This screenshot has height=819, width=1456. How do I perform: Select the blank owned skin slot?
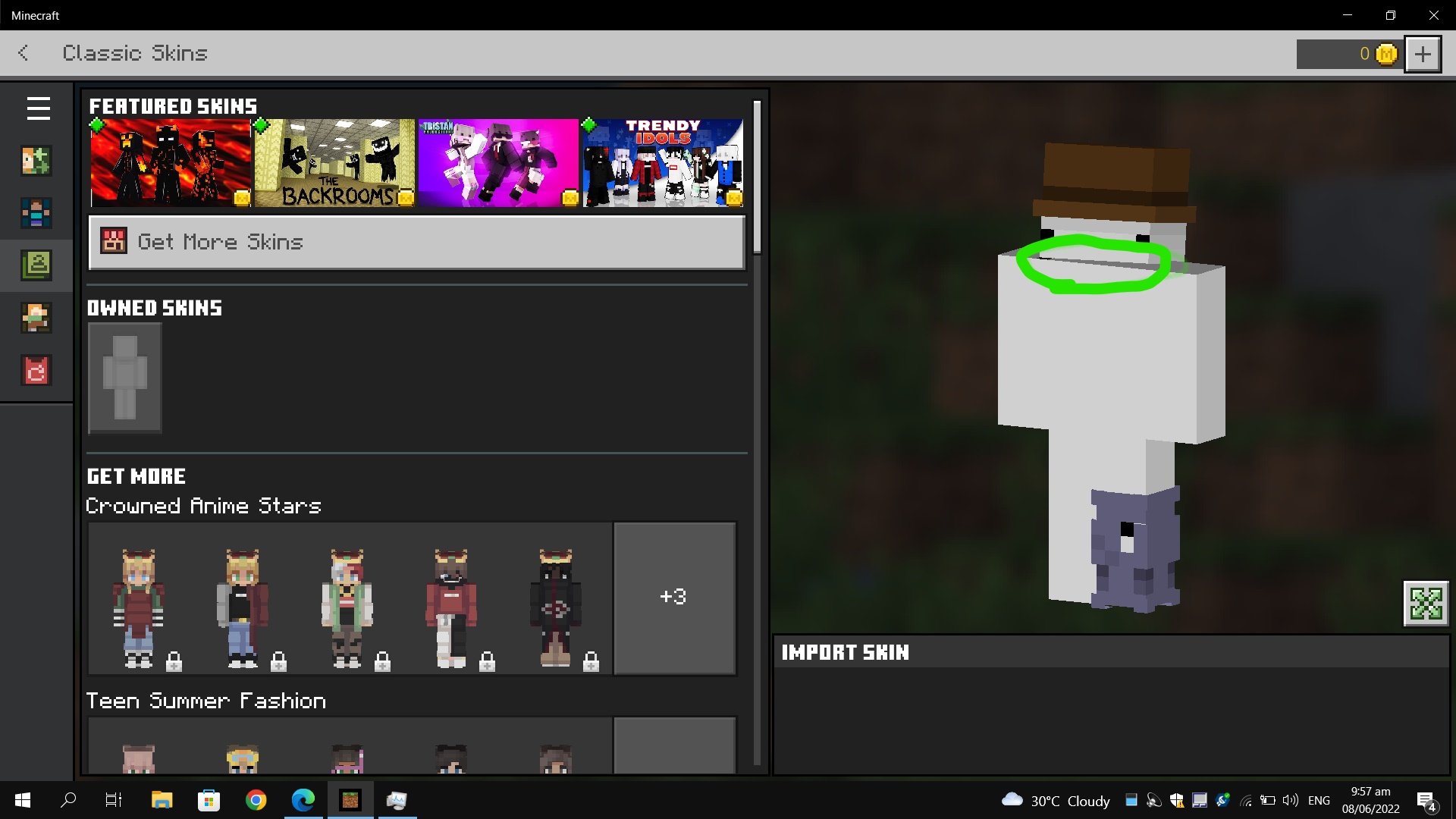[125, 378]
